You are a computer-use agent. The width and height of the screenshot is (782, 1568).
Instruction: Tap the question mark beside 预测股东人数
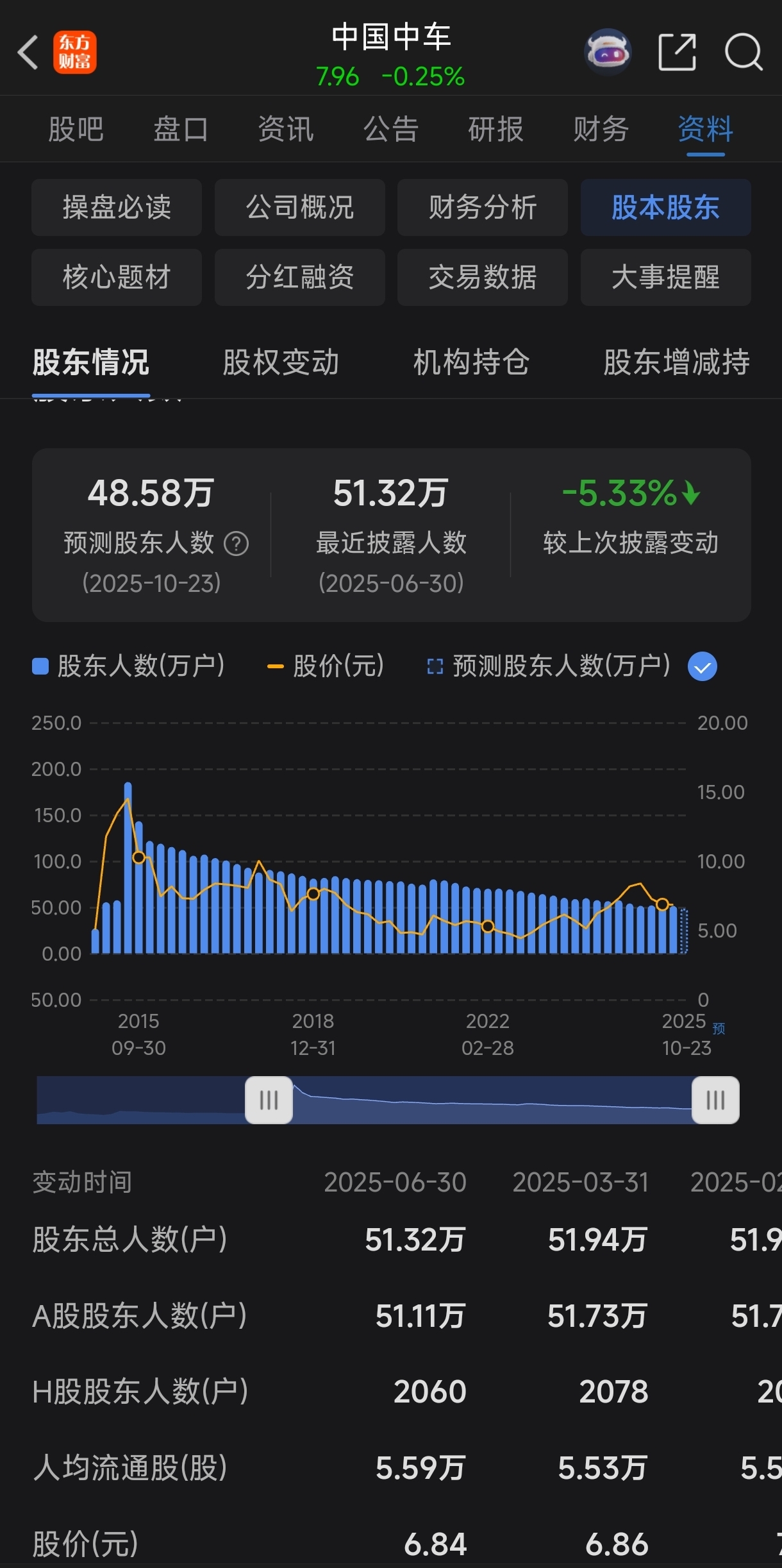click(x=236, y=544)
